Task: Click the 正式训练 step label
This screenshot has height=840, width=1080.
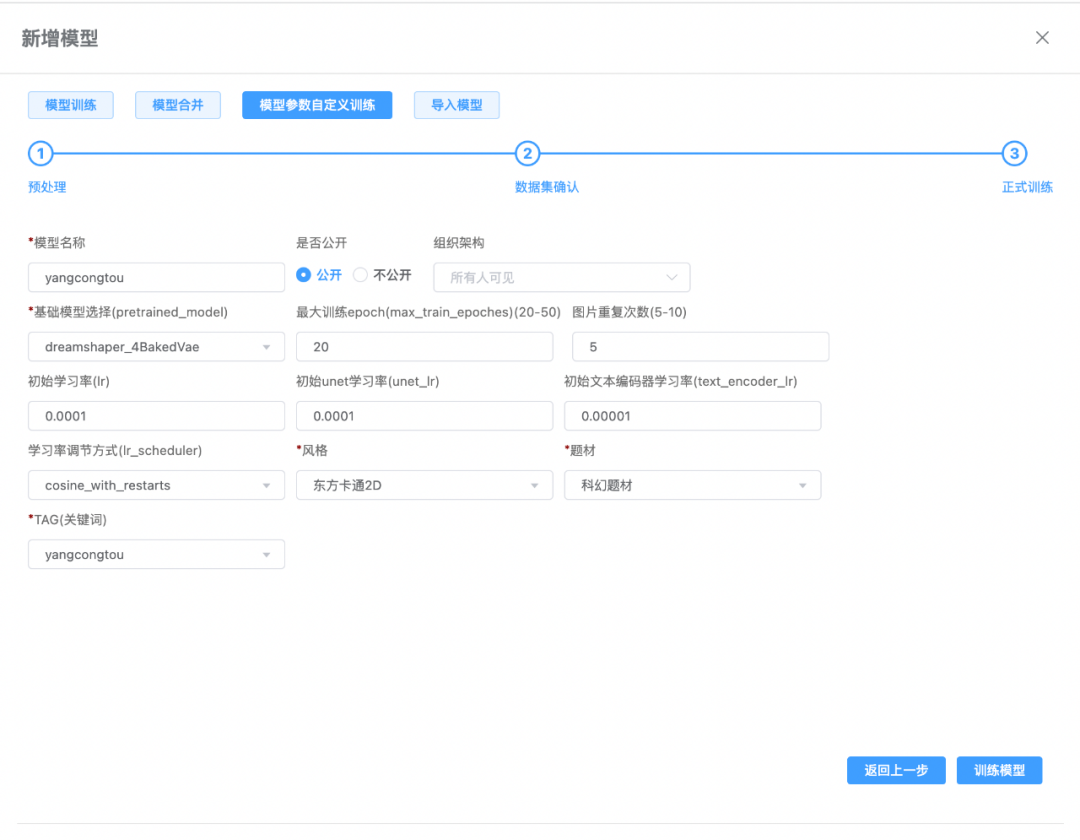Action: pyautogui.click(x=1027, y=187)
